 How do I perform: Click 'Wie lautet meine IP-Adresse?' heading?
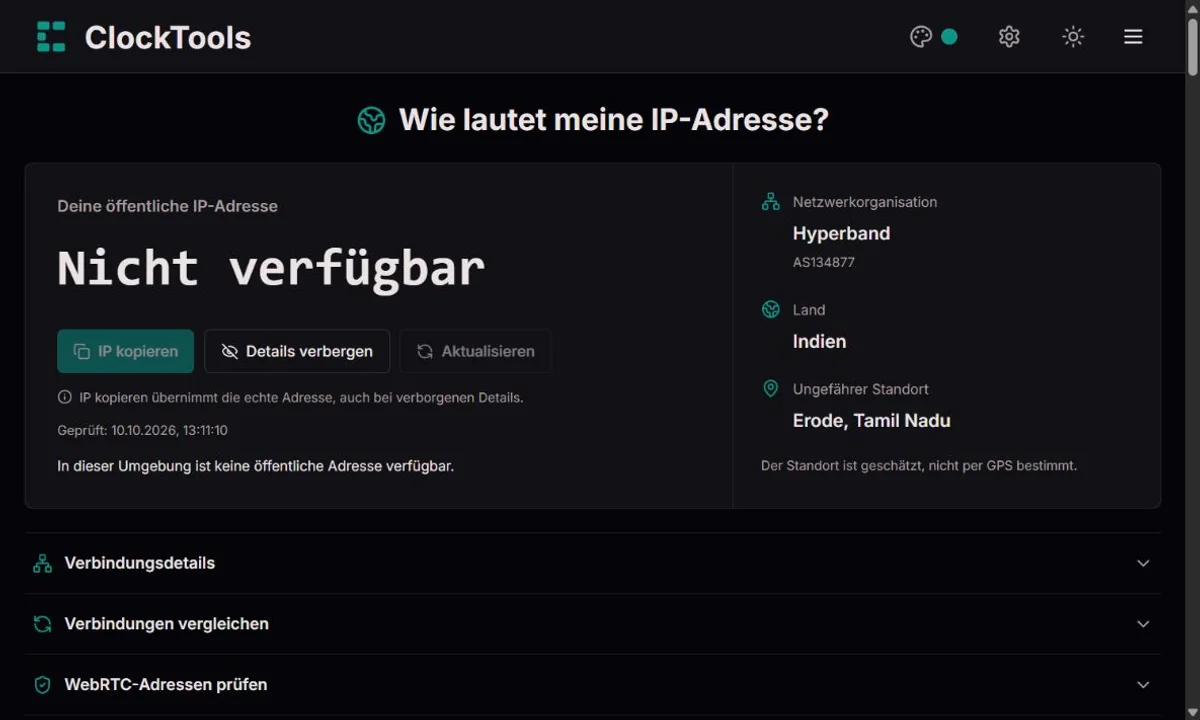pos(614,120)
